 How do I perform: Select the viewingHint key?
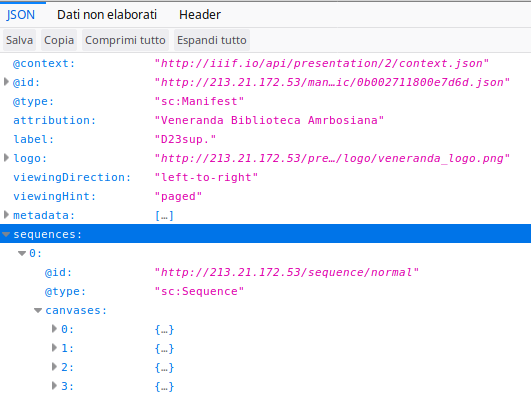click(55, 196)
